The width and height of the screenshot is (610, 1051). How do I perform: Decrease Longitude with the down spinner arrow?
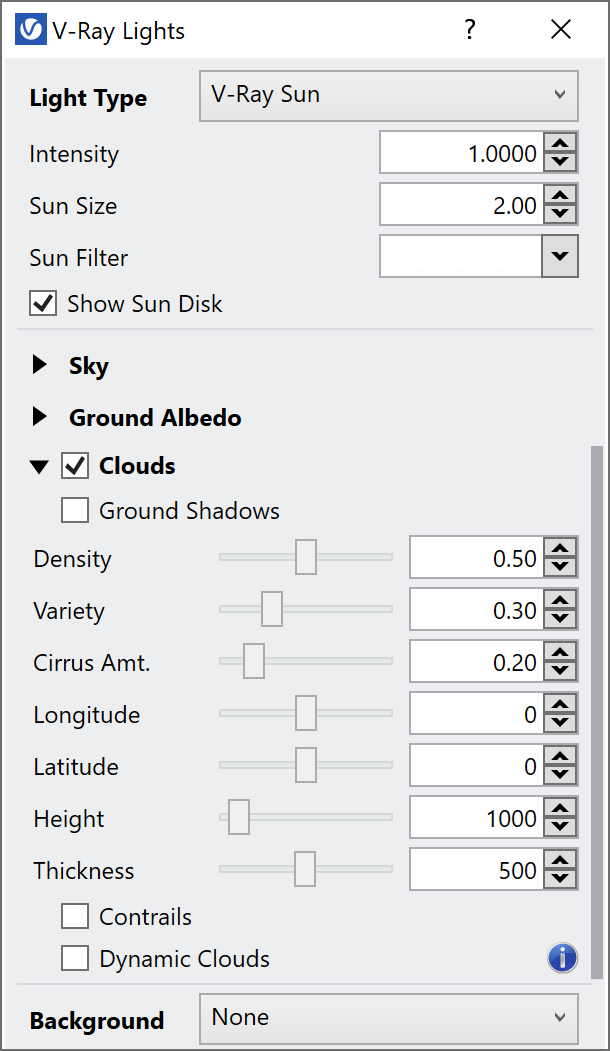pyautogui.click(x=560, y=723)
